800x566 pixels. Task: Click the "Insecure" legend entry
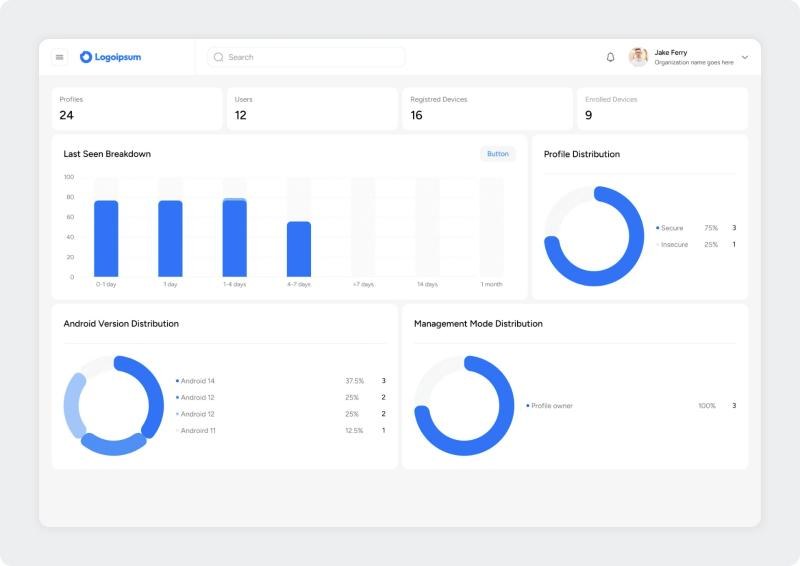tap(672, 244)
